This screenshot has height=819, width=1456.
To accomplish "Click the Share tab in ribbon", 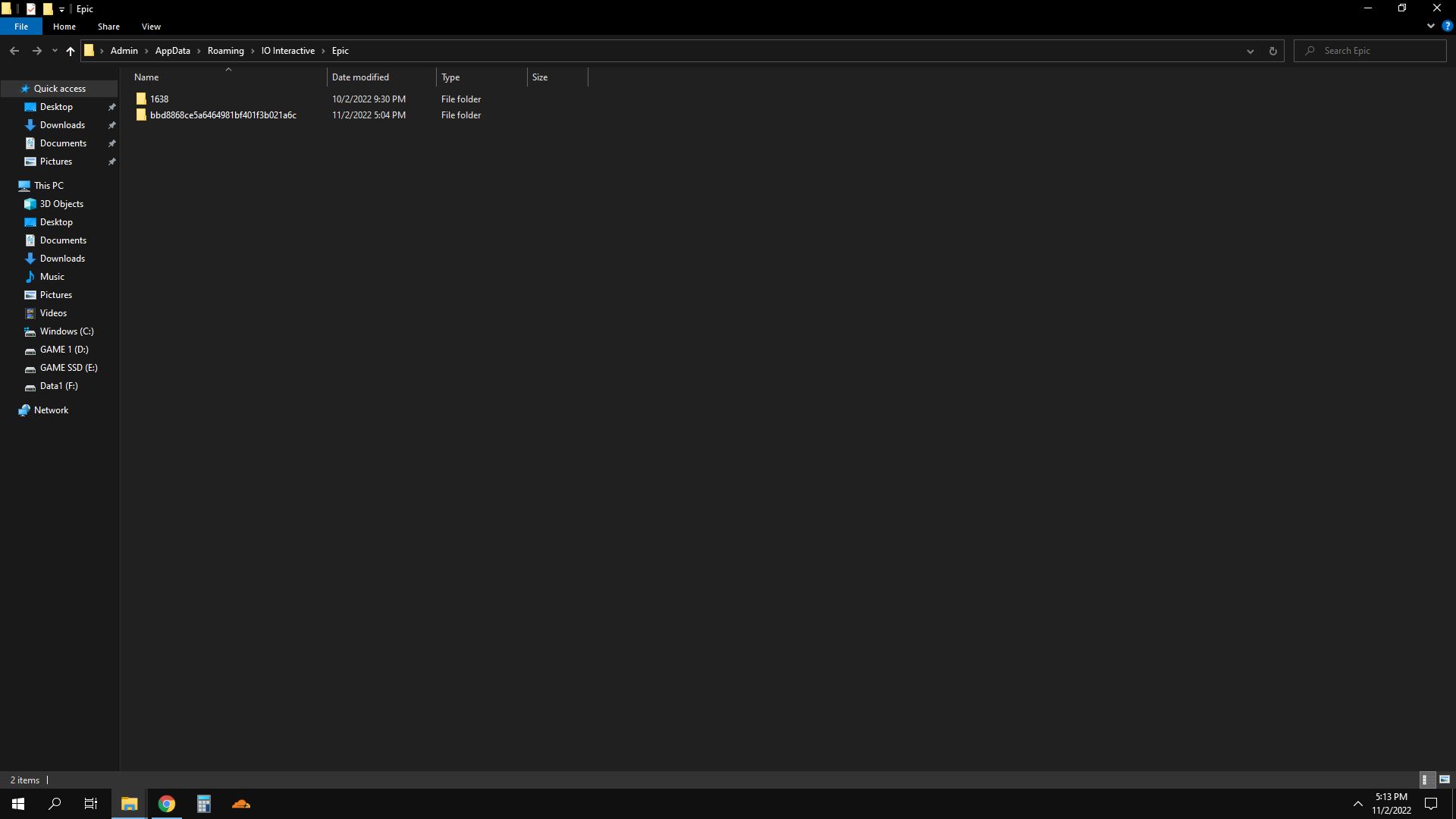I will coord(109,26).
